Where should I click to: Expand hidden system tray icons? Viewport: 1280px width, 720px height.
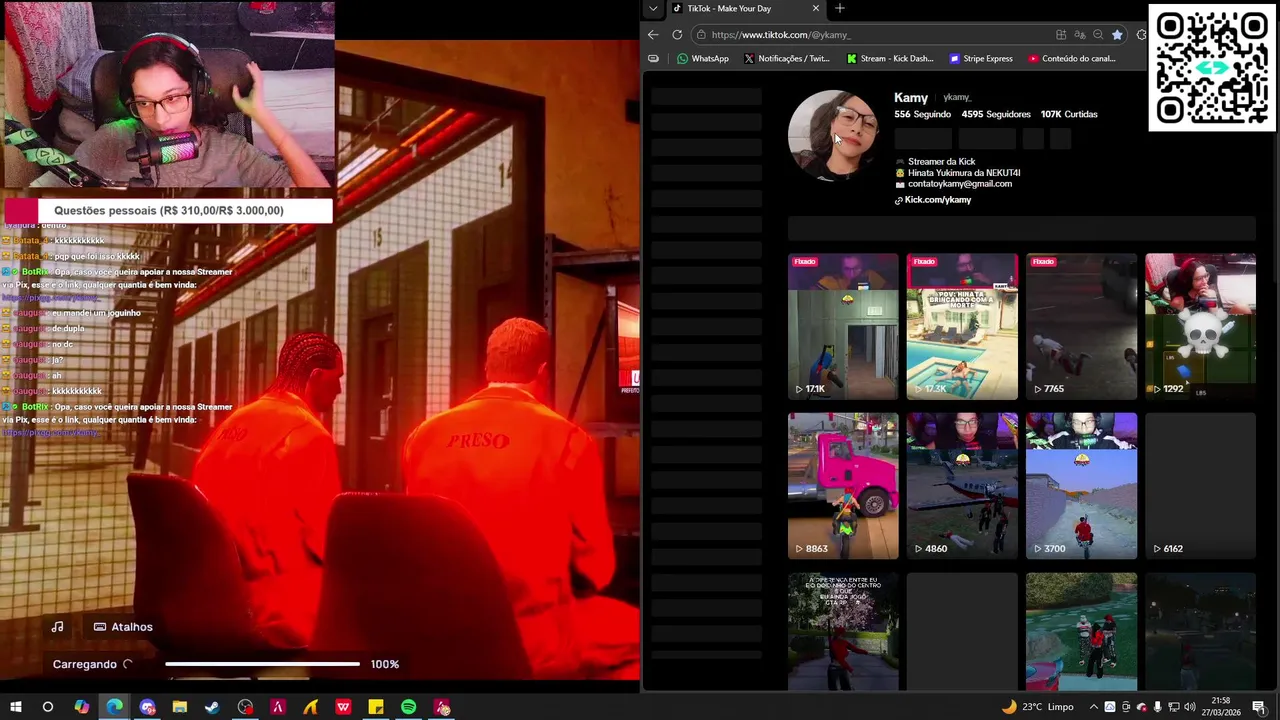1093,707
